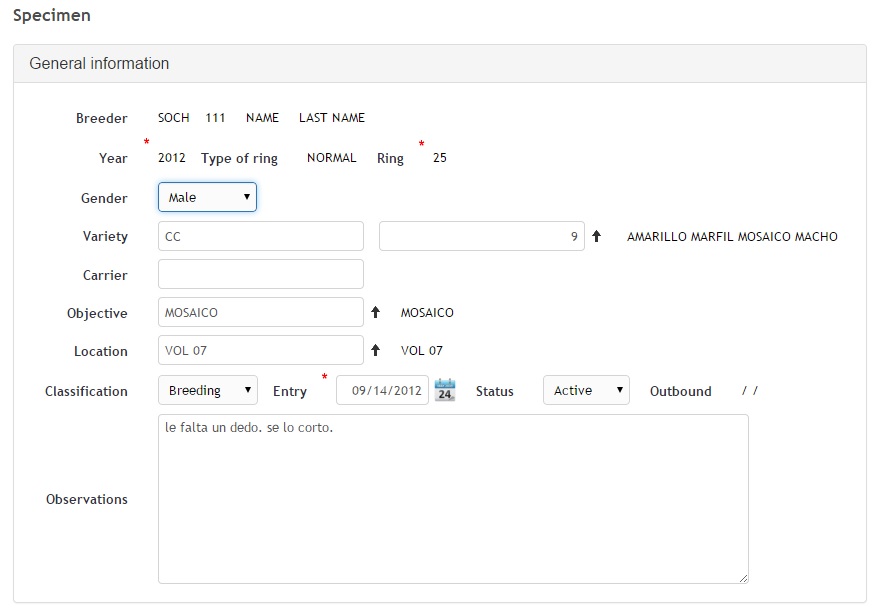Open the calendar date picker icon
The image size is (875, 609).
(x=445, y=390)
